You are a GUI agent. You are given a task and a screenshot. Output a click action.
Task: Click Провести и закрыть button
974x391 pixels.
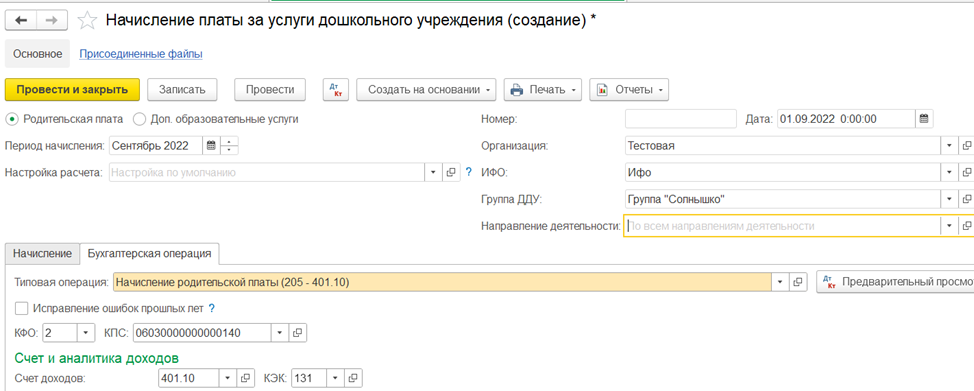(72, 90)
